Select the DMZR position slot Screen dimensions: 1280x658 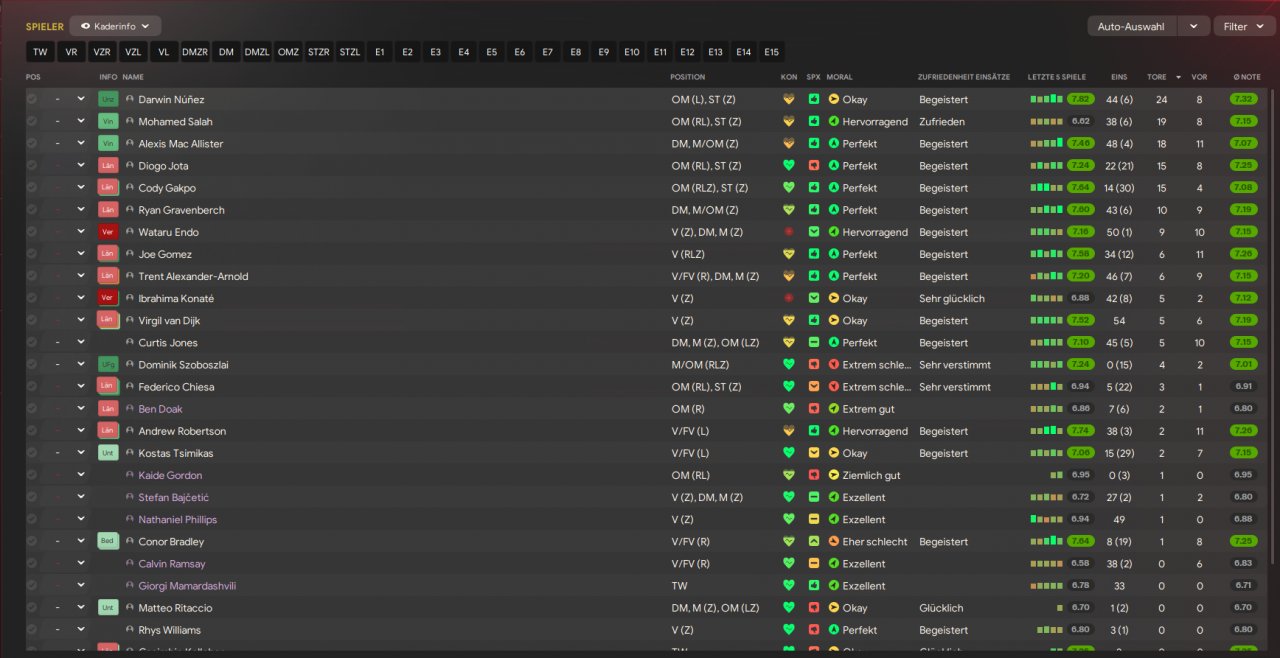pyautogui.click(x=195, y=52)
